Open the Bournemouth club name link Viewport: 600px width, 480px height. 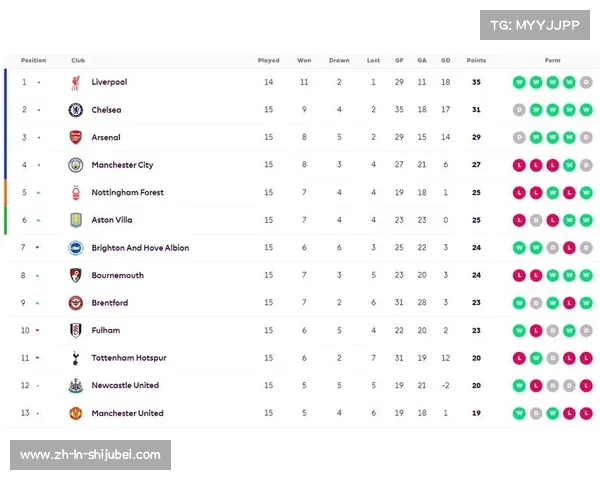[x=117, y=275]
